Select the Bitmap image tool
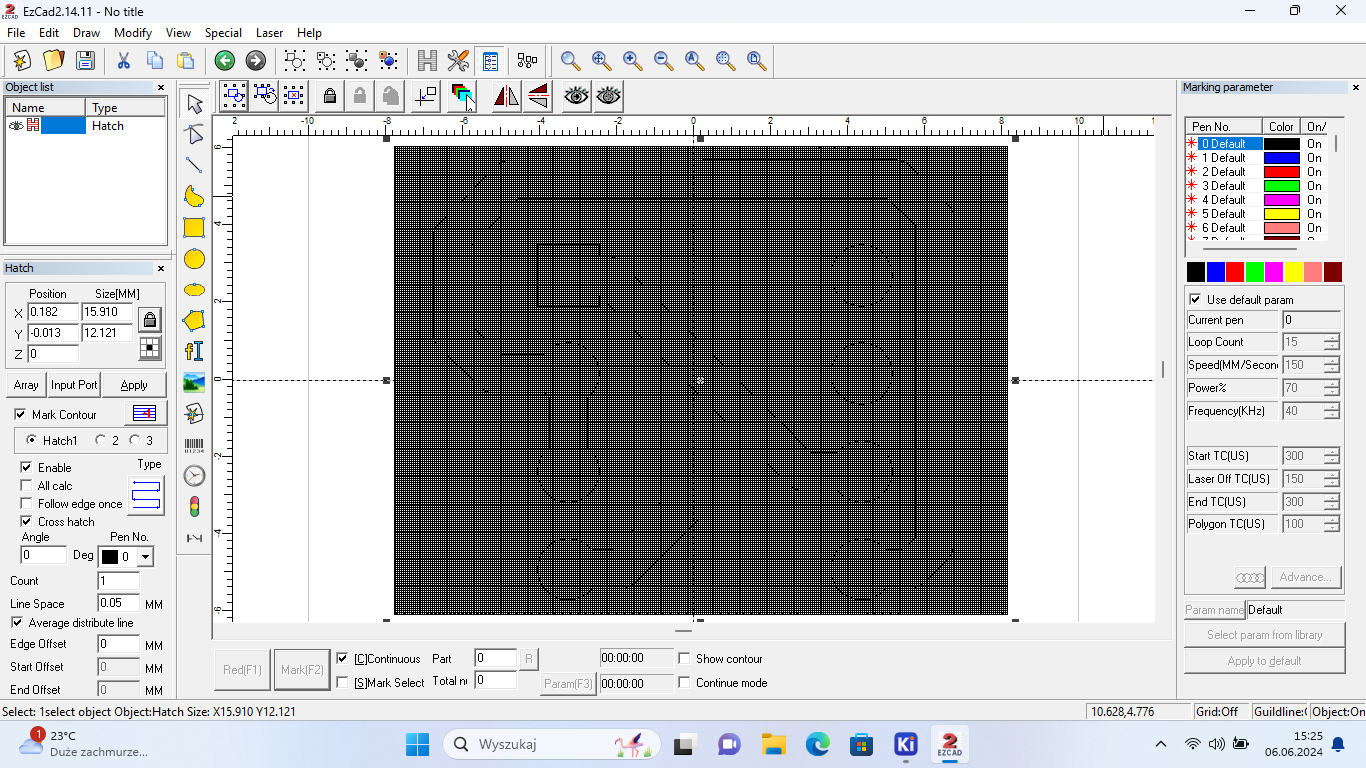 (194, 382)
